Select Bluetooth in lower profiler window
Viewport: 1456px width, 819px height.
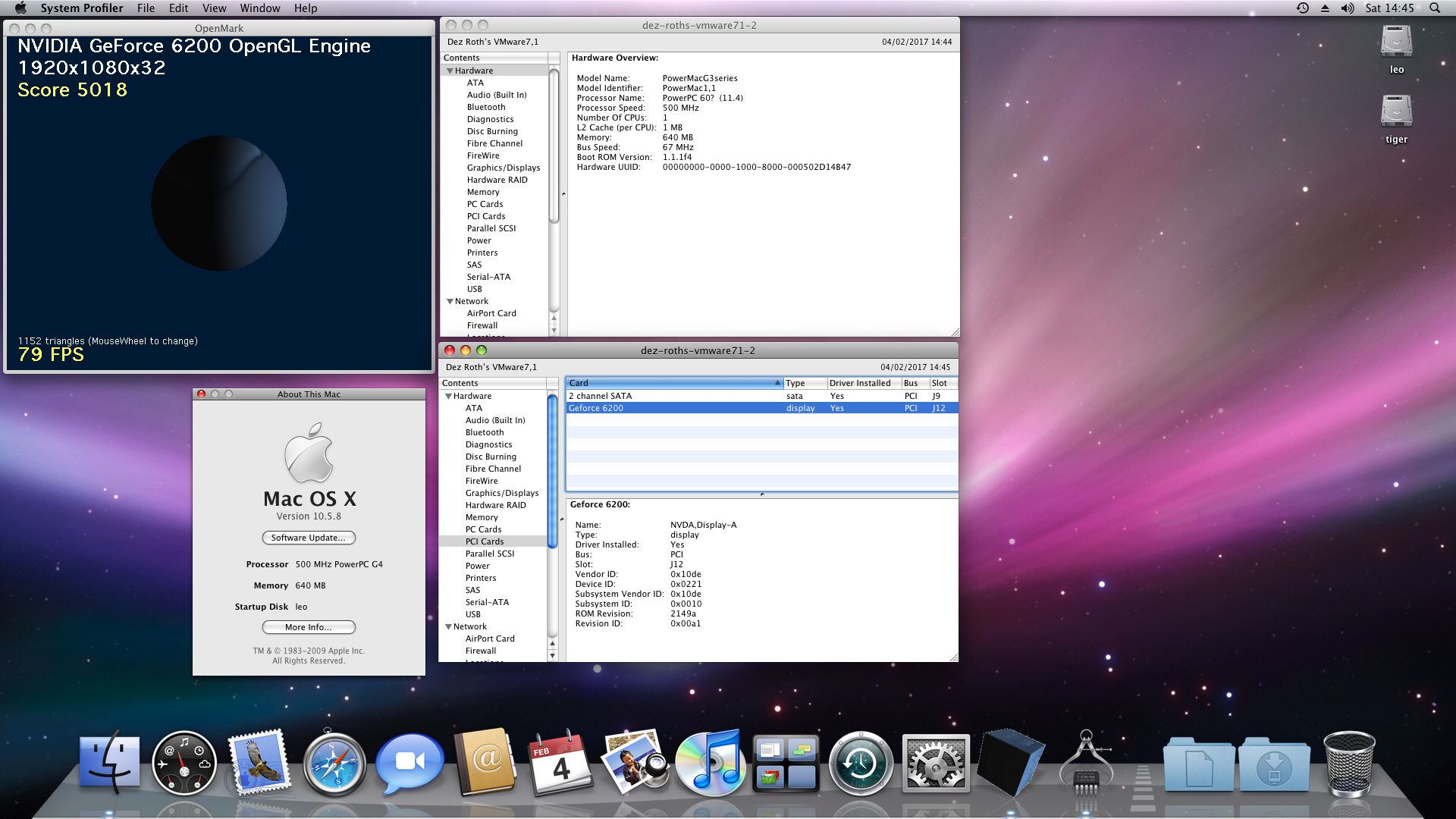pyautogui.click(x=485, y=432)
